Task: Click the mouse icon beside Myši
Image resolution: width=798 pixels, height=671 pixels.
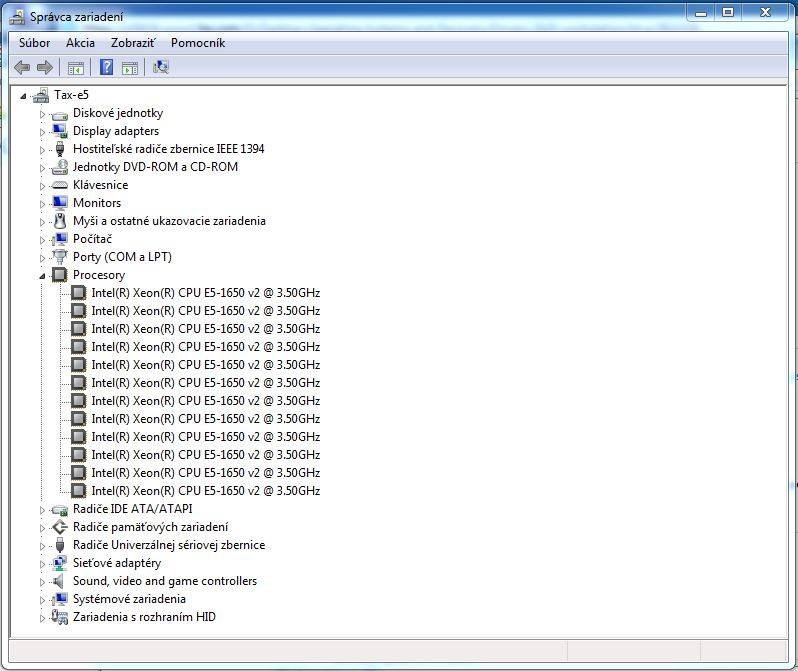Action: (60, 221)
